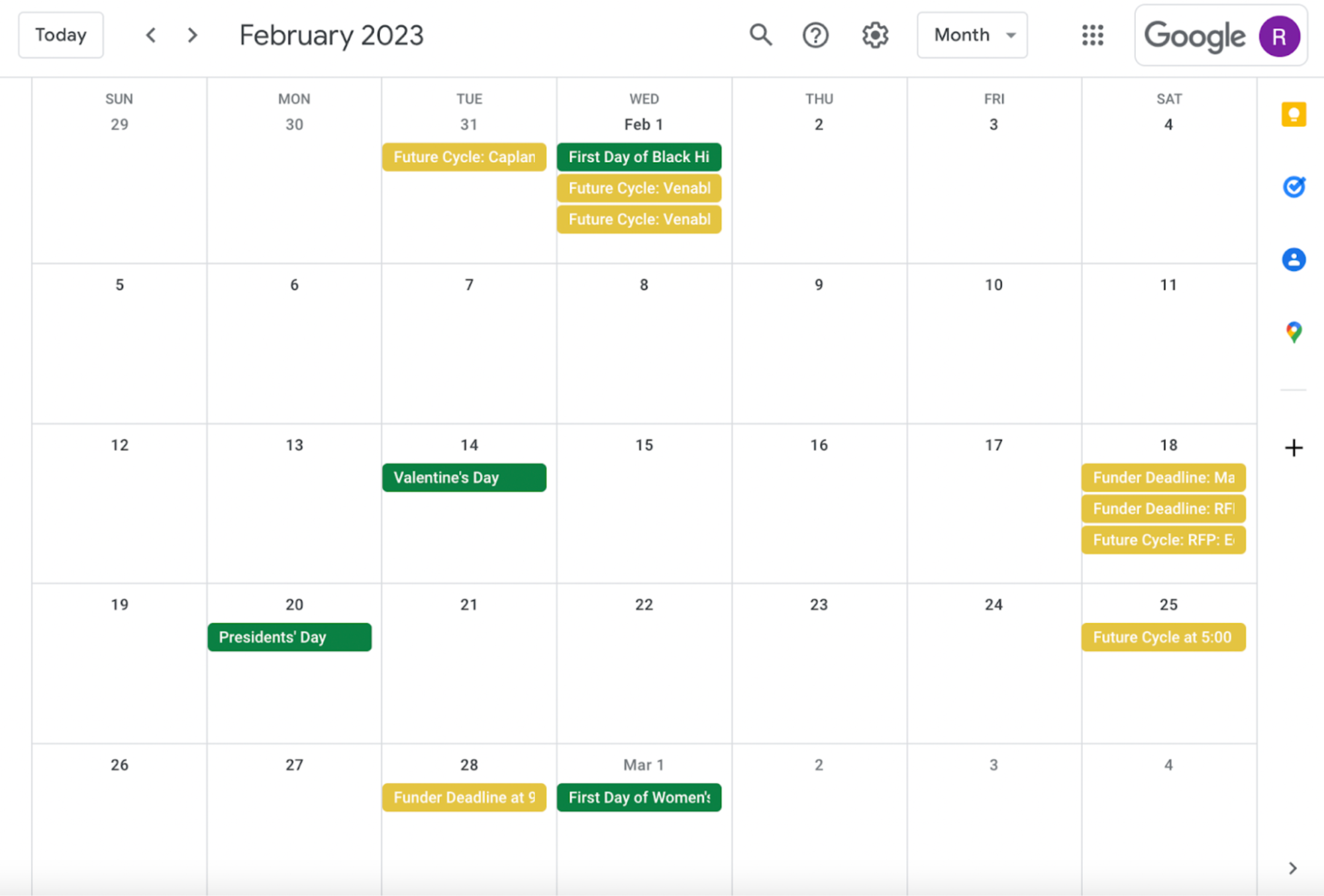Screen dimensions: 1324x896
Task: Expand the Month view dropdown
Action: (972, 35)
